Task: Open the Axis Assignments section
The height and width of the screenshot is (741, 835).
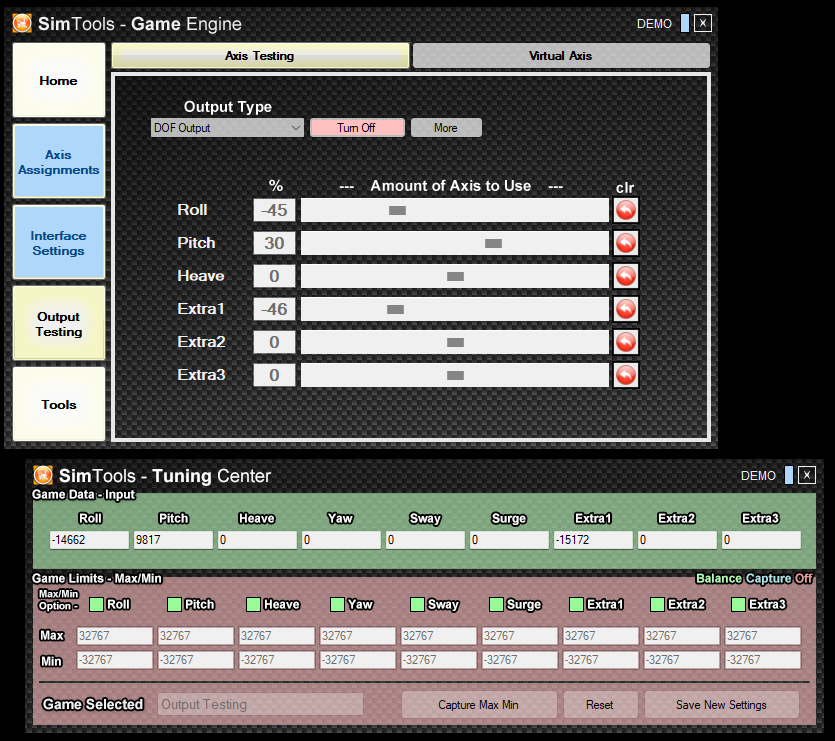Action: click(x=59, y=162)
